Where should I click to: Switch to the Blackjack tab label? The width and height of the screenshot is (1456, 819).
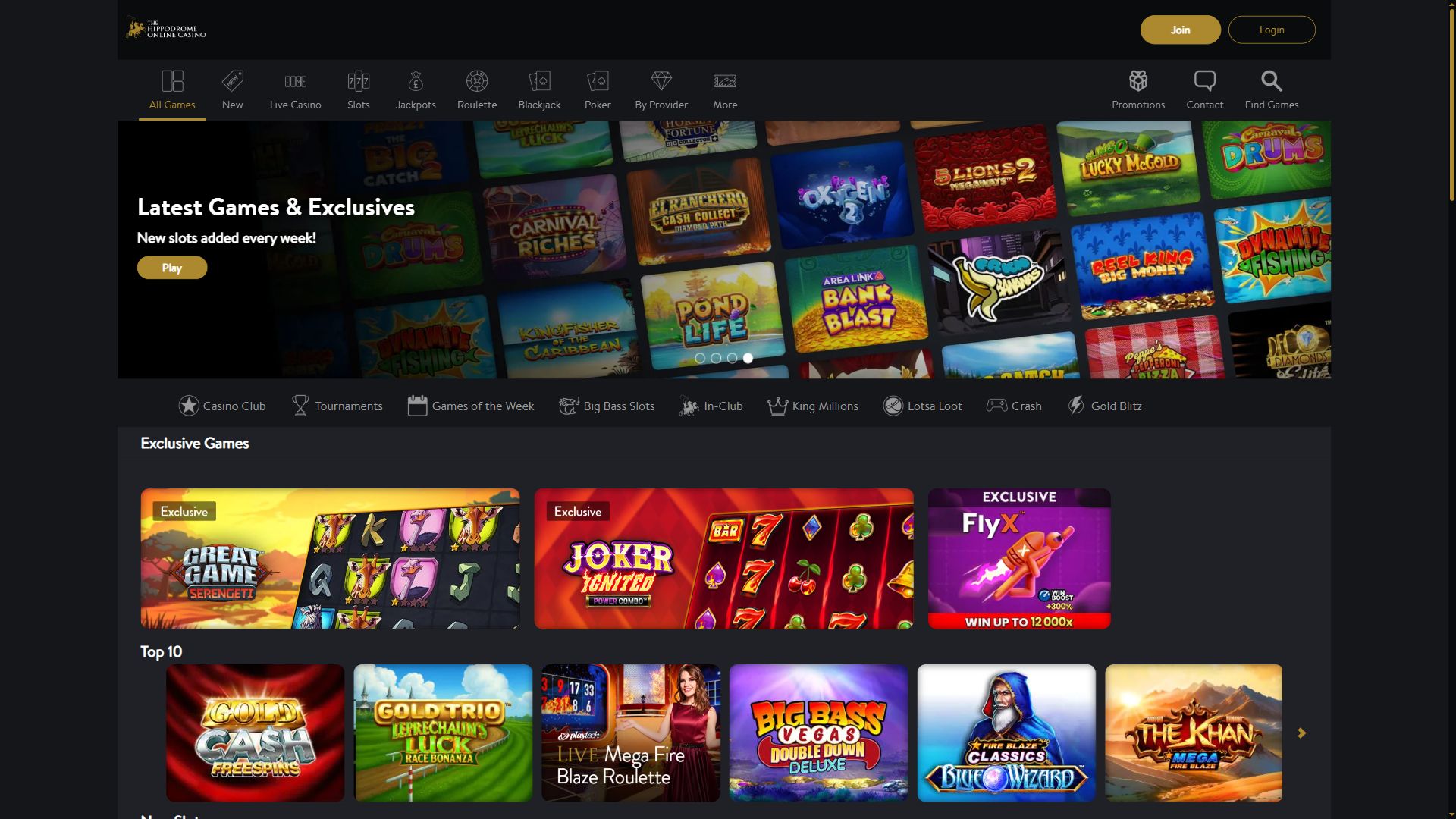tap(539, 105)
